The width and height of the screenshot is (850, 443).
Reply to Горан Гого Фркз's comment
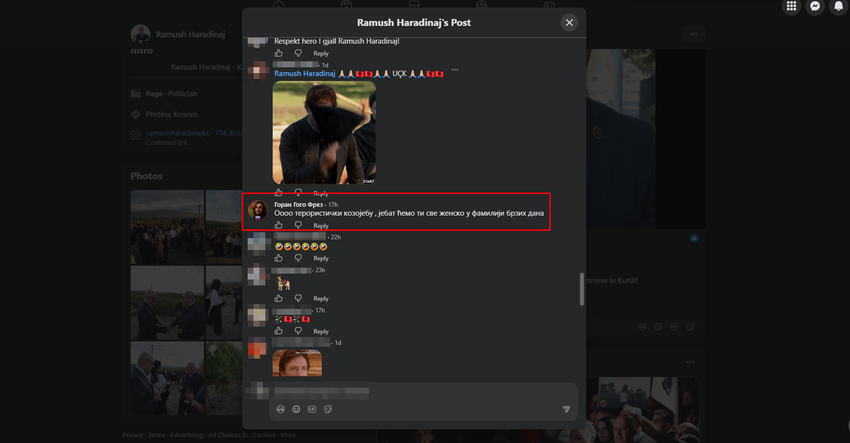coord(321,226)
